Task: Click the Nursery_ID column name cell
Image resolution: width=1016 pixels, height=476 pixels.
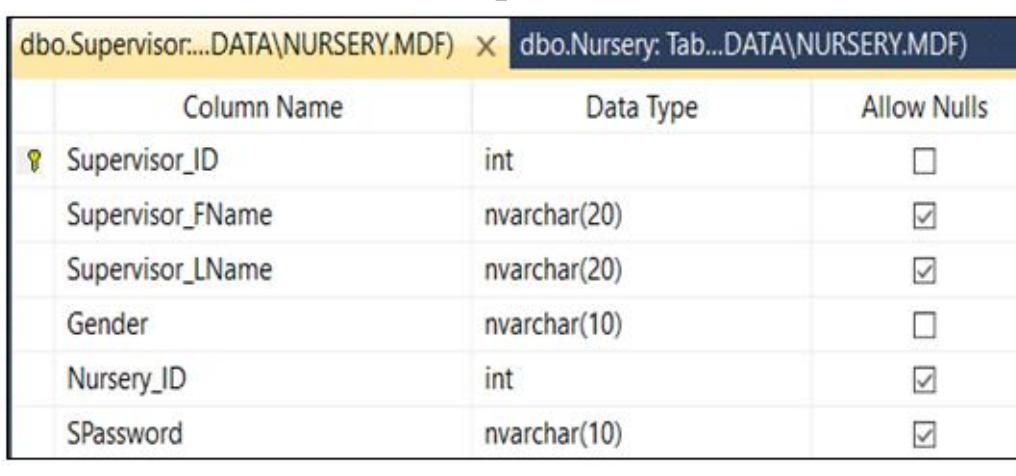Action: [262, 380]
